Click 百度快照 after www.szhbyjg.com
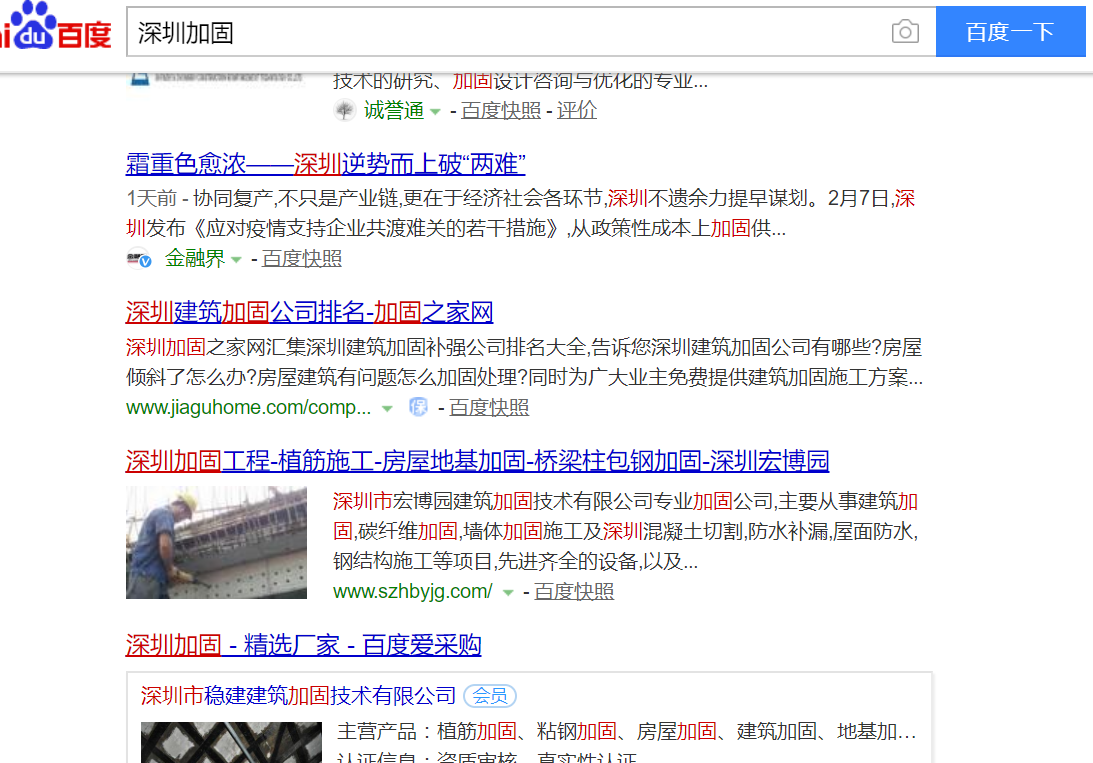Screen dimensions: 1093x763 click(574, 591)
